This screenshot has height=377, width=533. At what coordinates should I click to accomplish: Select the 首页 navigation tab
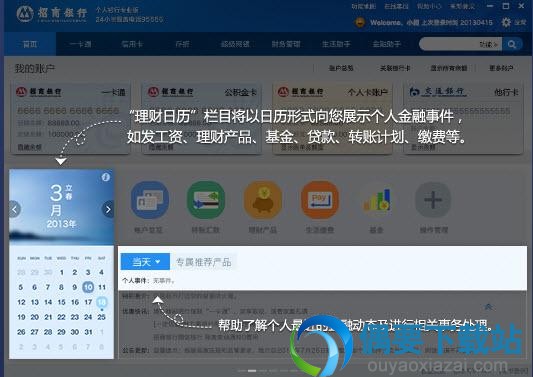30,44
